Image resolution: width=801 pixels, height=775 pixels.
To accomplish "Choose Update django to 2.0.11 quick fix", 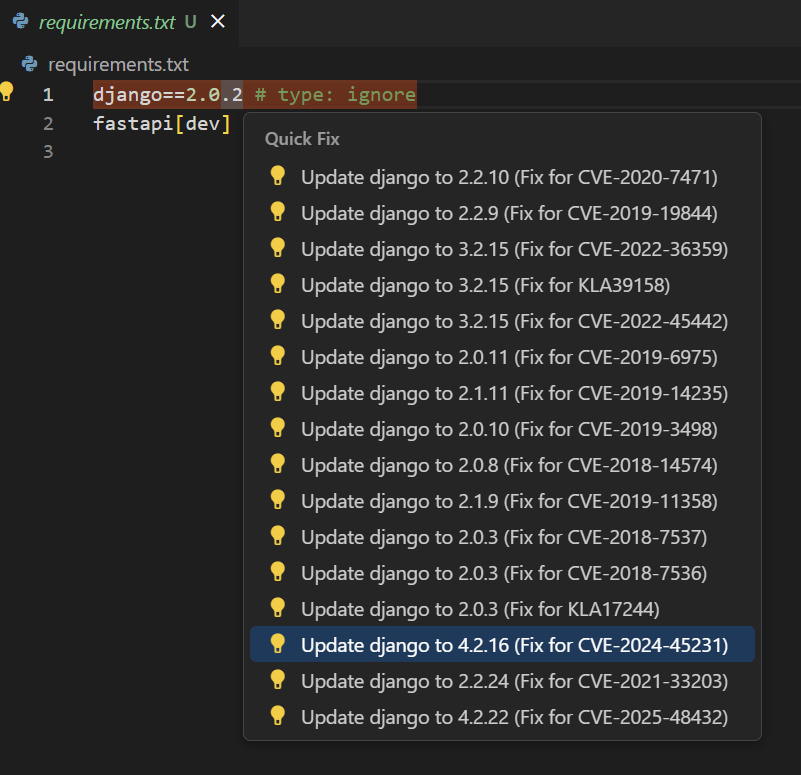I will [x=502, y=357].
